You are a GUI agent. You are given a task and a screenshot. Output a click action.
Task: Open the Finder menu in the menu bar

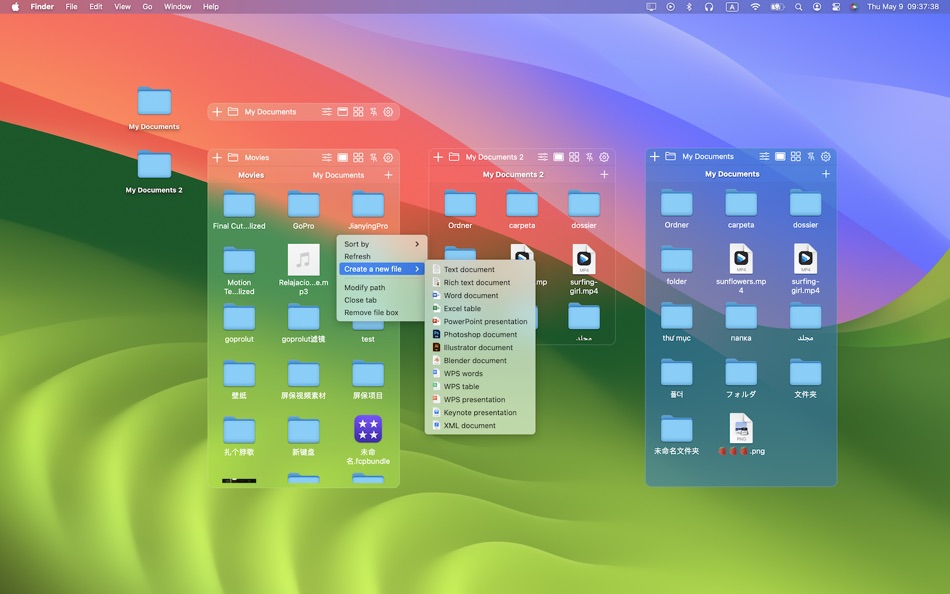click(x=42, y=7)
